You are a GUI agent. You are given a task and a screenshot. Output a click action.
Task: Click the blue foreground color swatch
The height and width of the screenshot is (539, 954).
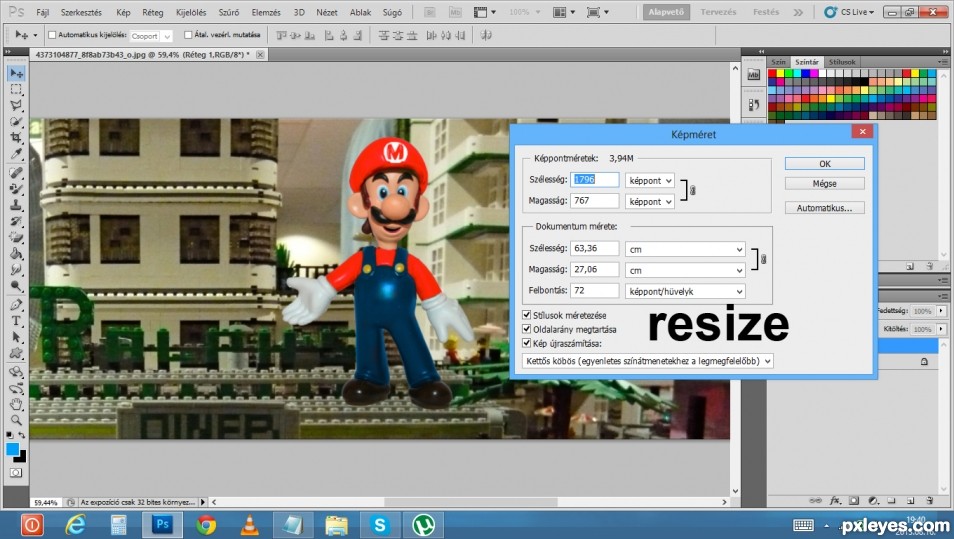coord(12,450)
